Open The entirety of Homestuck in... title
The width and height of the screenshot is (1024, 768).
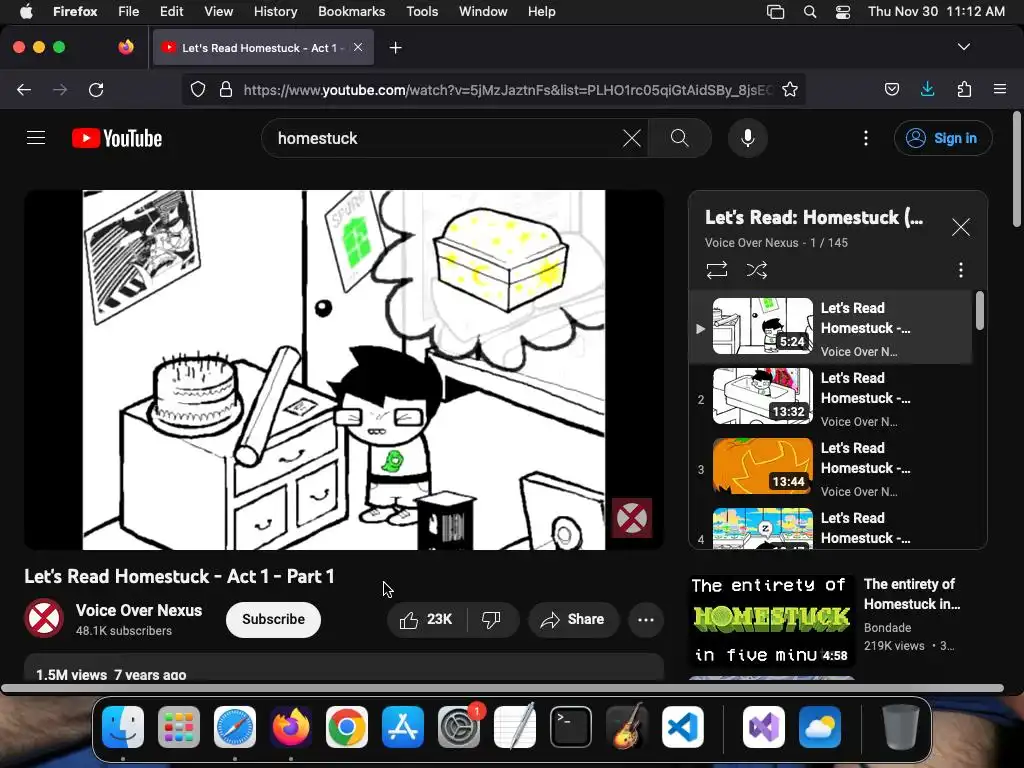pyautogui.click(x=912, y=594)
